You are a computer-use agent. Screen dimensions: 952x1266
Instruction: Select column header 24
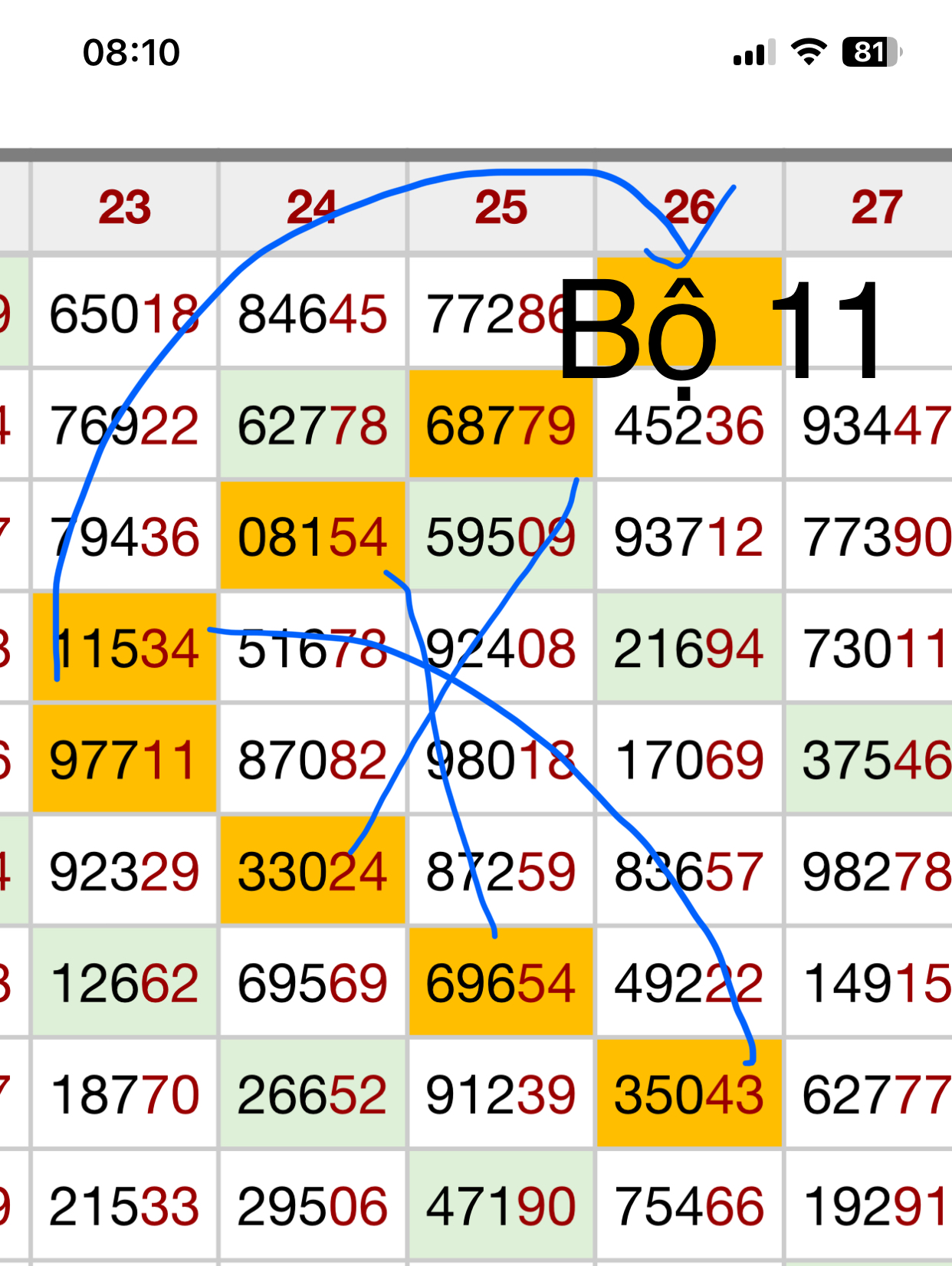[x=312, y=207]
